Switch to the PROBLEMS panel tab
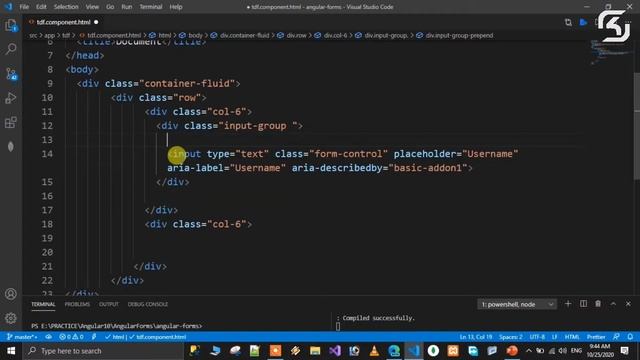 click(x=77, y=304)
